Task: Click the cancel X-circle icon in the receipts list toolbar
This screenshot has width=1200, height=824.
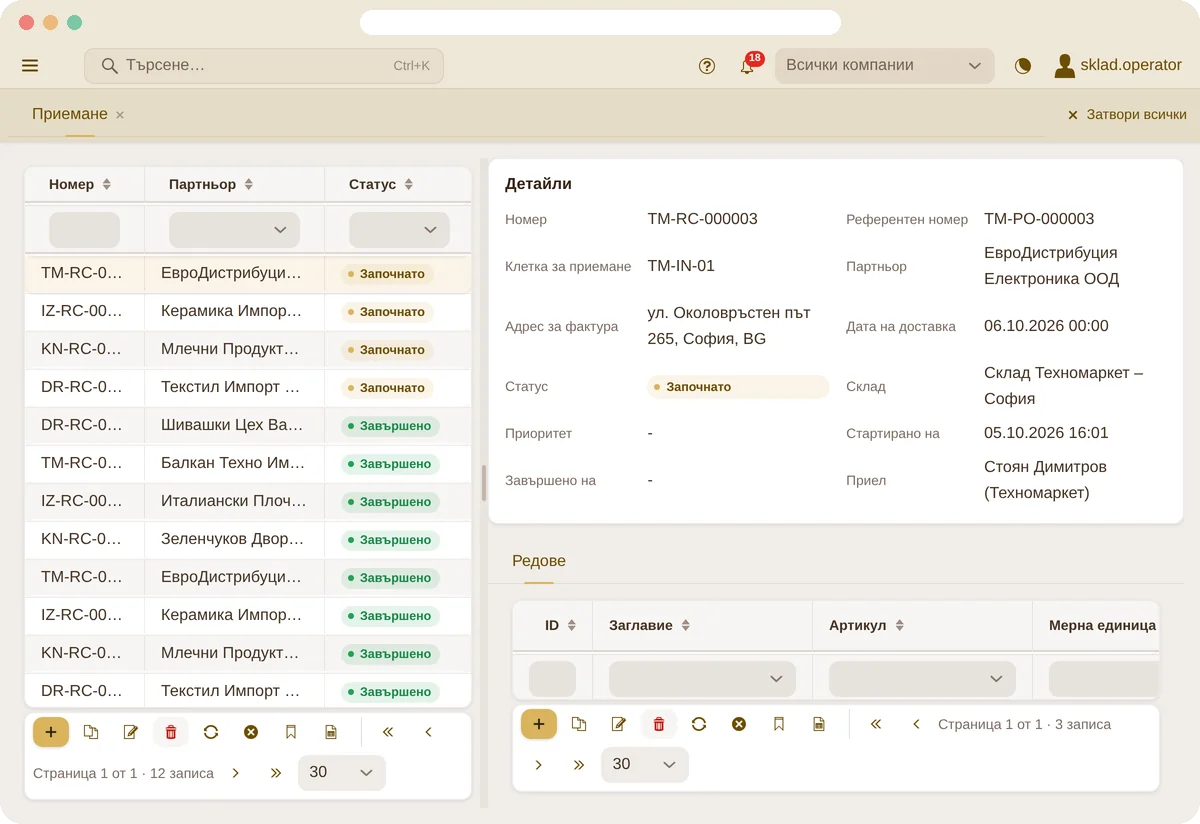Action: pos(251,732)
